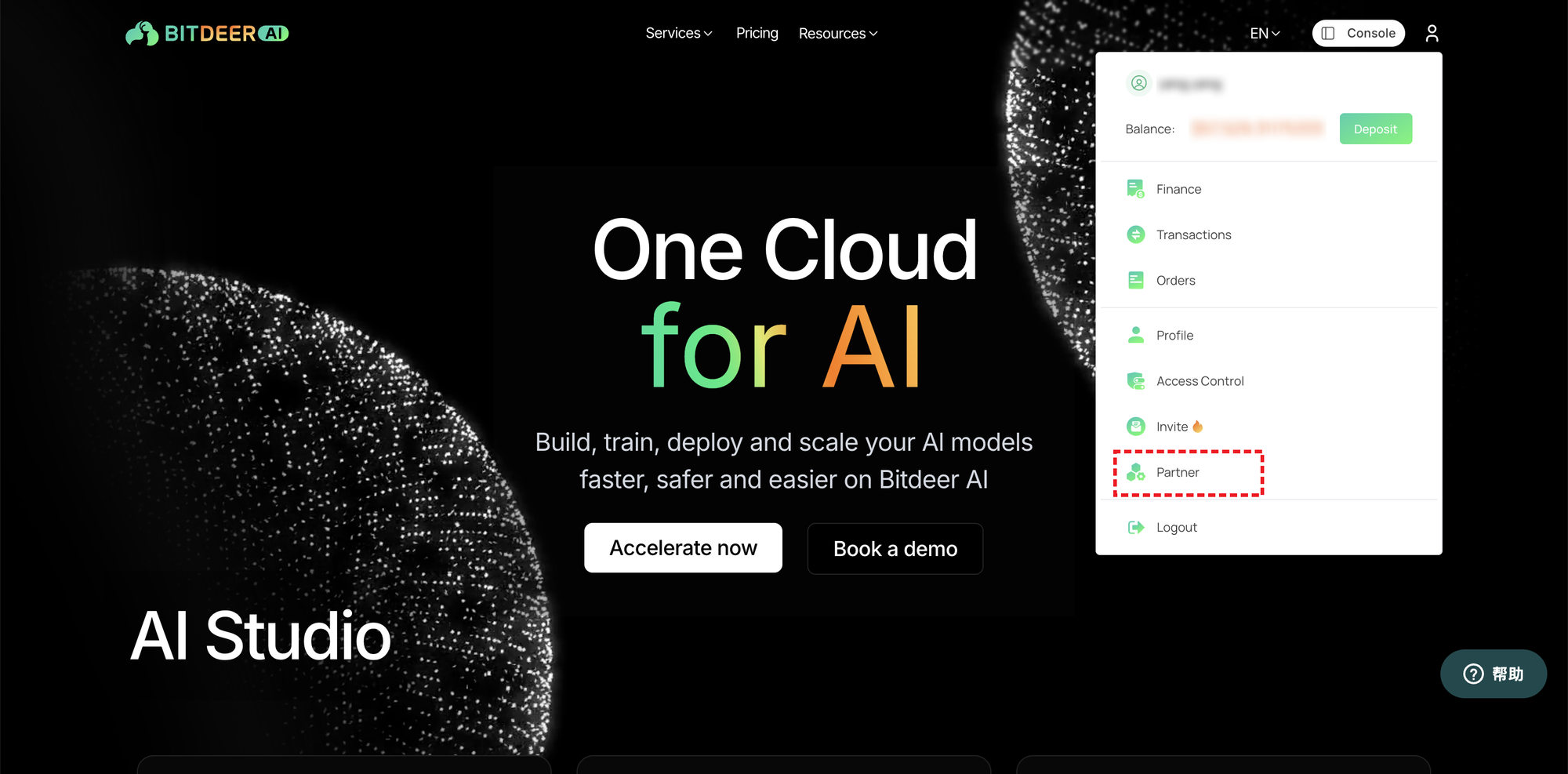1568x774 pixels.
Task: Click the Profile person icon
Action: coord(1135,335)
